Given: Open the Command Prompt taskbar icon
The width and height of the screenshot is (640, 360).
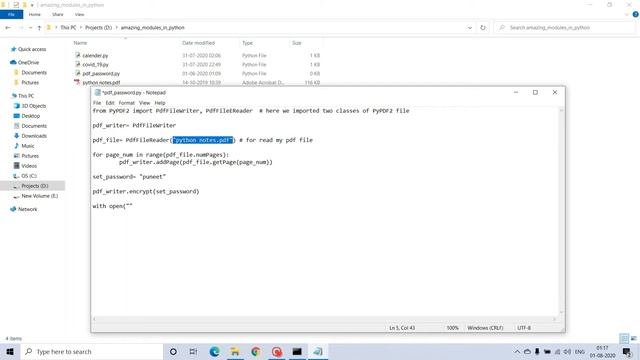Looking at the screenshot, I should point(297,351).
